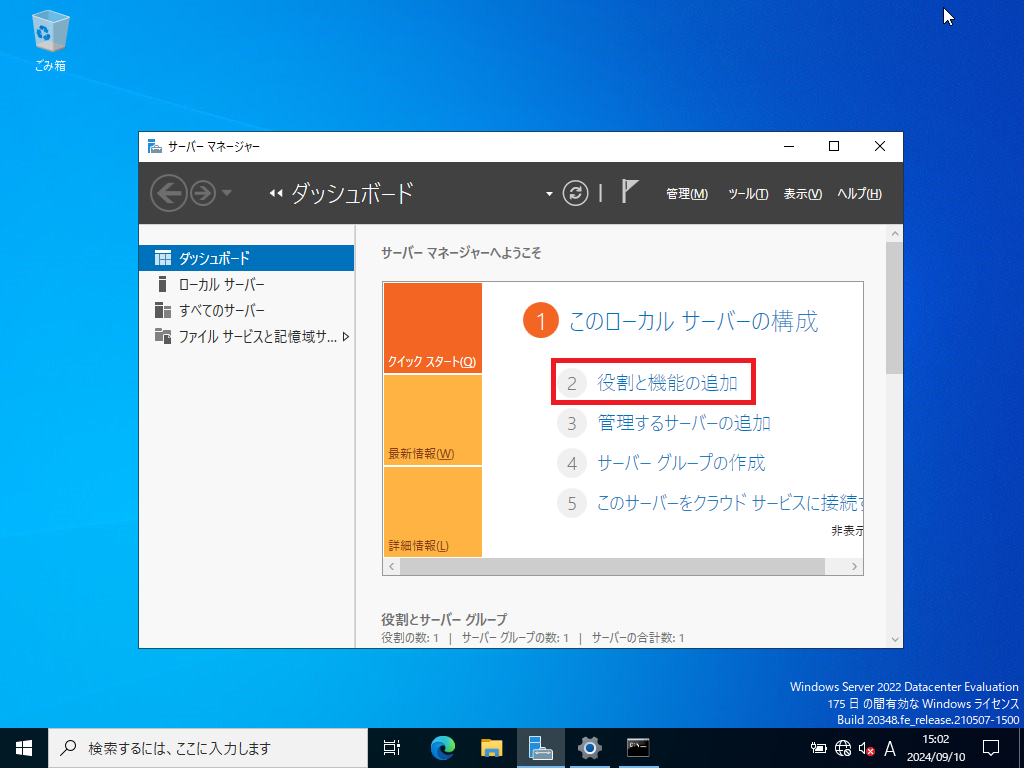Click the welcome tile horizontal scrollbar
This screenshot has width=1024, height=768.
click(612, 566)
